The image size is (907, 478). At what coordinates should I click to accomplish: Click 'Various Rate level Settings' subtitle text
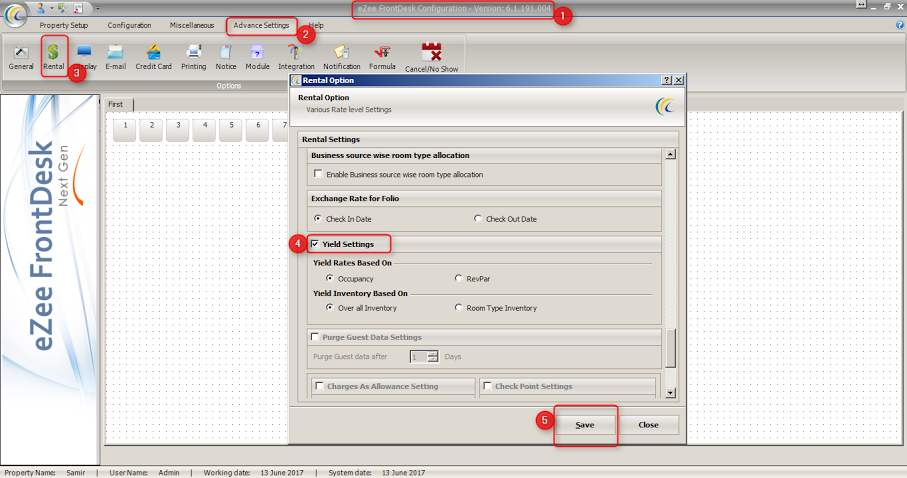(349, 109)
